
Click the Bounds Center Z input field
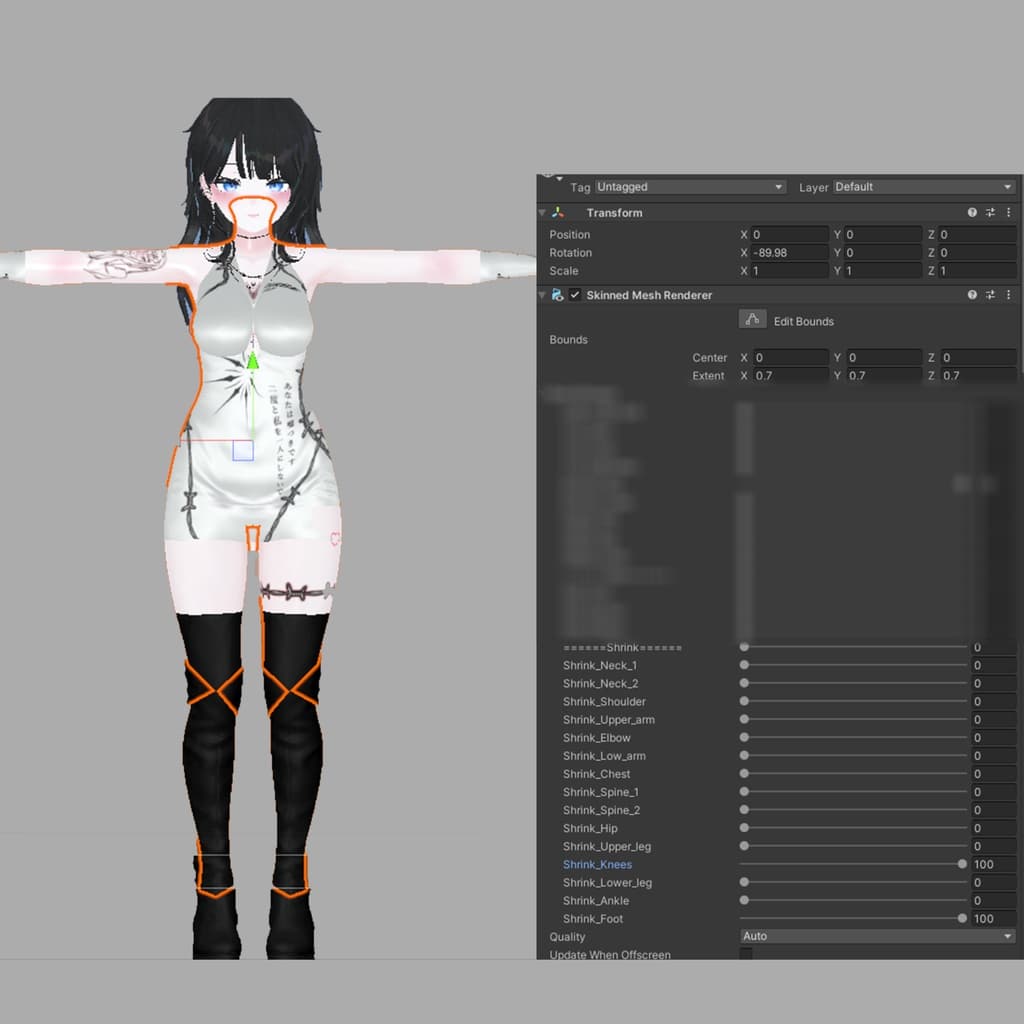point(978,357)
